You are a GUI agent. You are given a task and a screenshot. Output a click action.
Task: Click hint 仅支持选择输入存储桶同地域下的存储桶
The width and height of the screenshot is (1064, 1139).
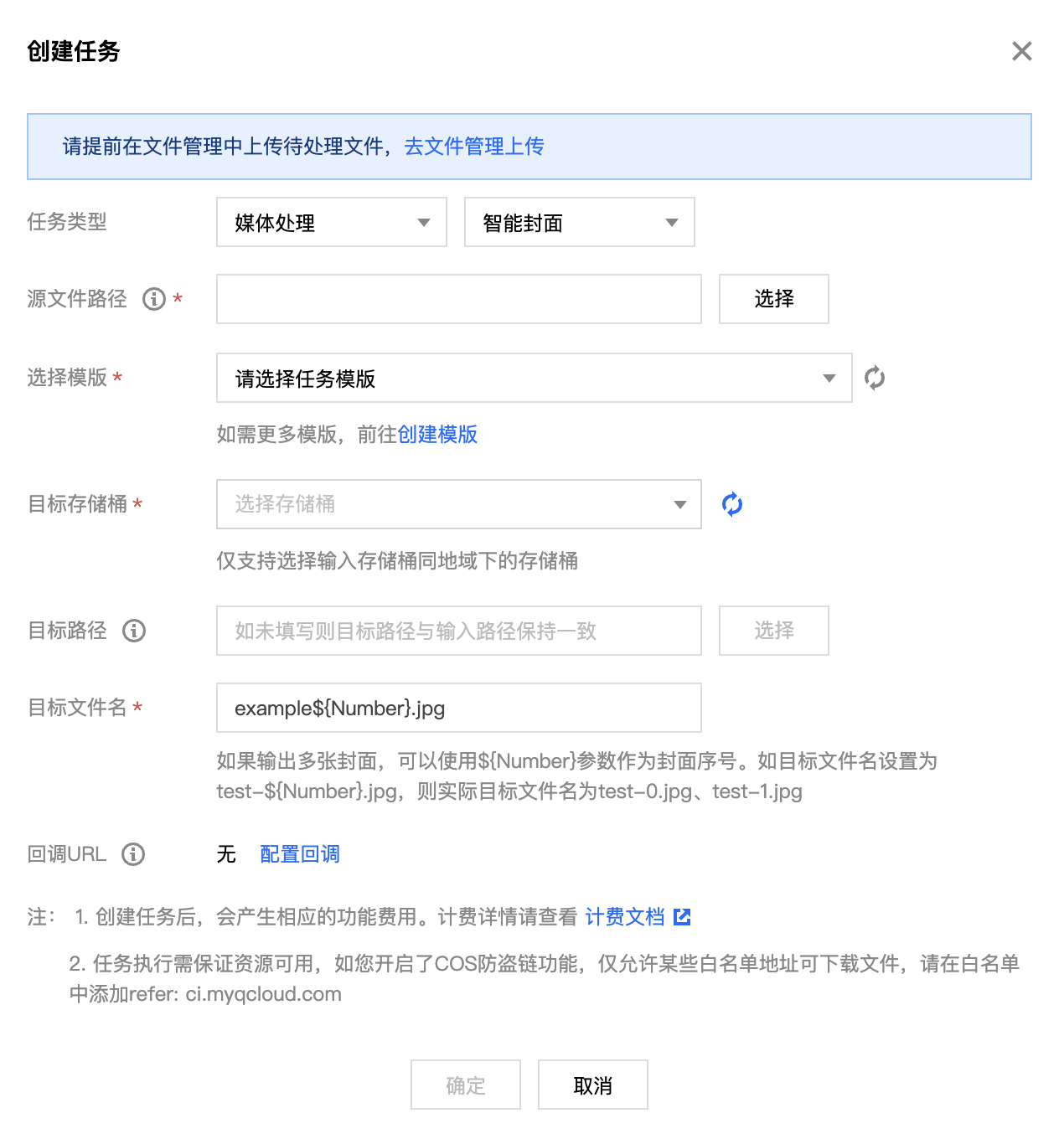(x=397, y=561)
